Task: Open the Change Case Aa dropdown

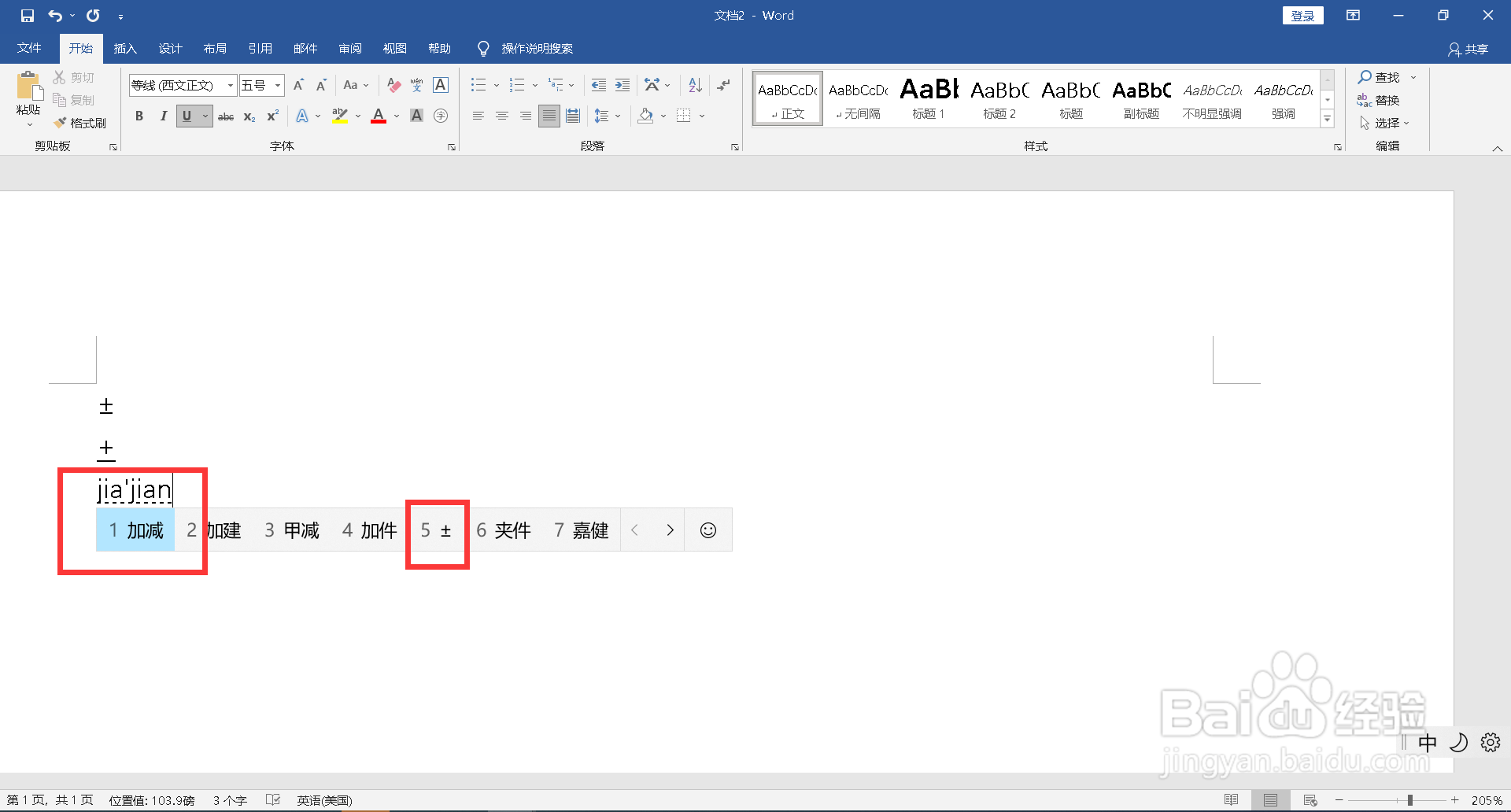Action: (356, 85)
